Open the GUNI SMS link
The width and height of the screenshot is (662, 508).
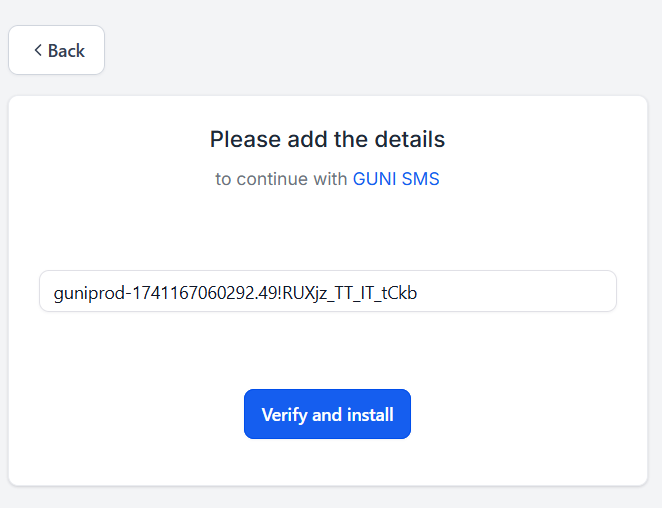(396, 179)
